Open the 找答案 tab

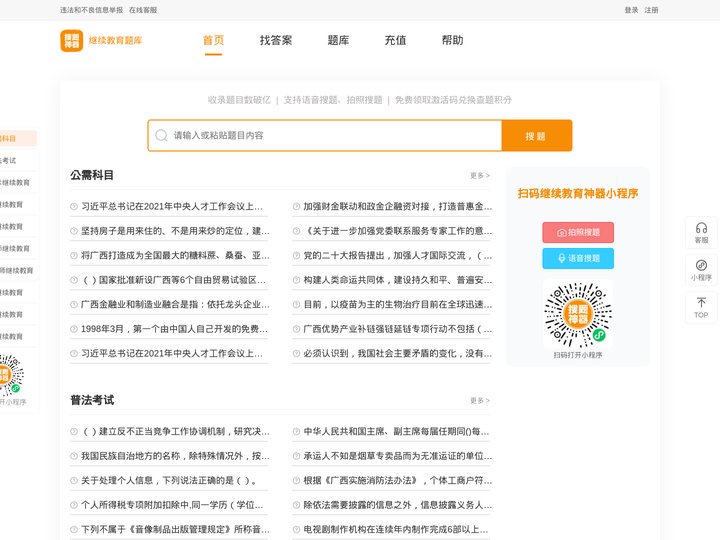[276, 40]
